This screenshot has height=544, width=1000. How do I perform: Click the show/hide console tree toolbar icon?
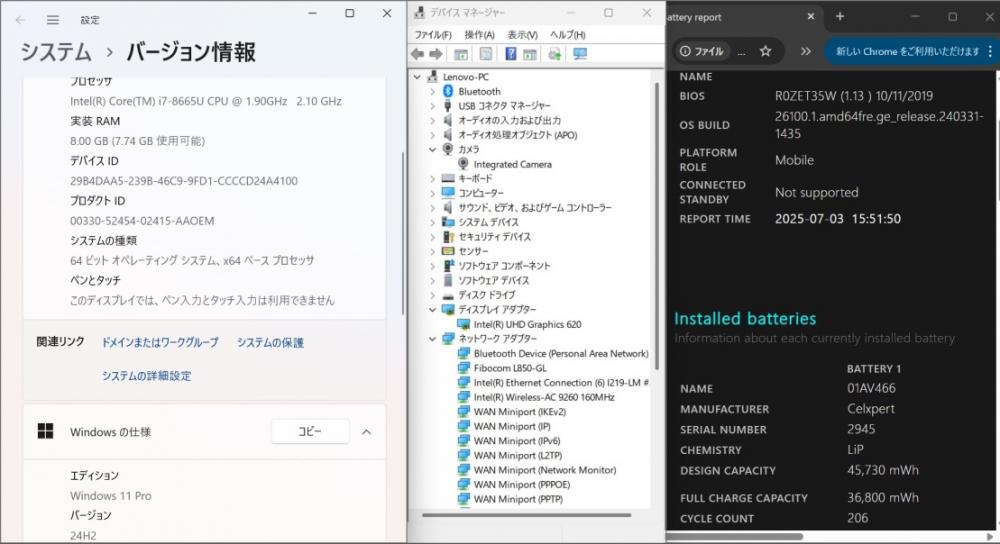coord(461,54)
